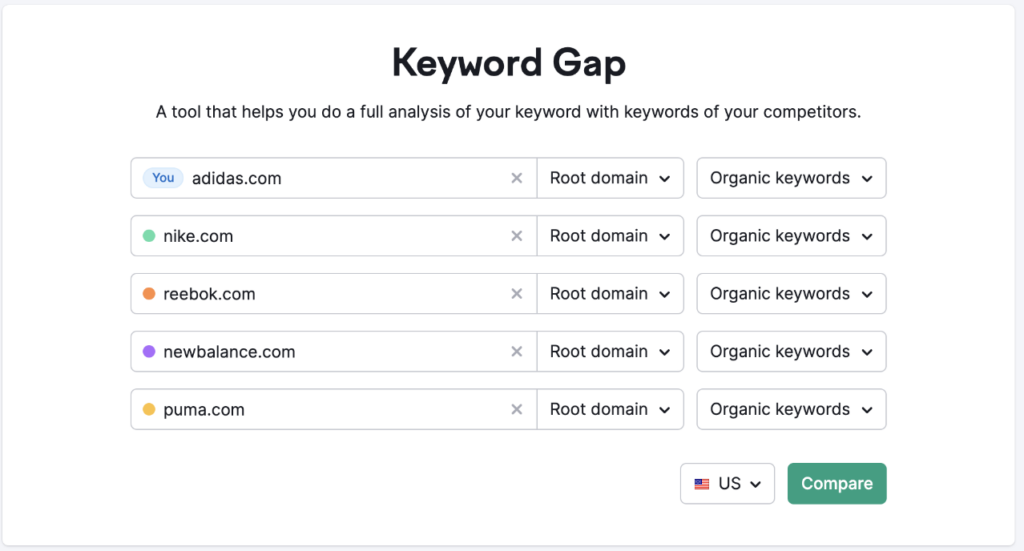Open Root domain dropdown for adidas.com
The image size is (1024, 551).
coord(610,178)
